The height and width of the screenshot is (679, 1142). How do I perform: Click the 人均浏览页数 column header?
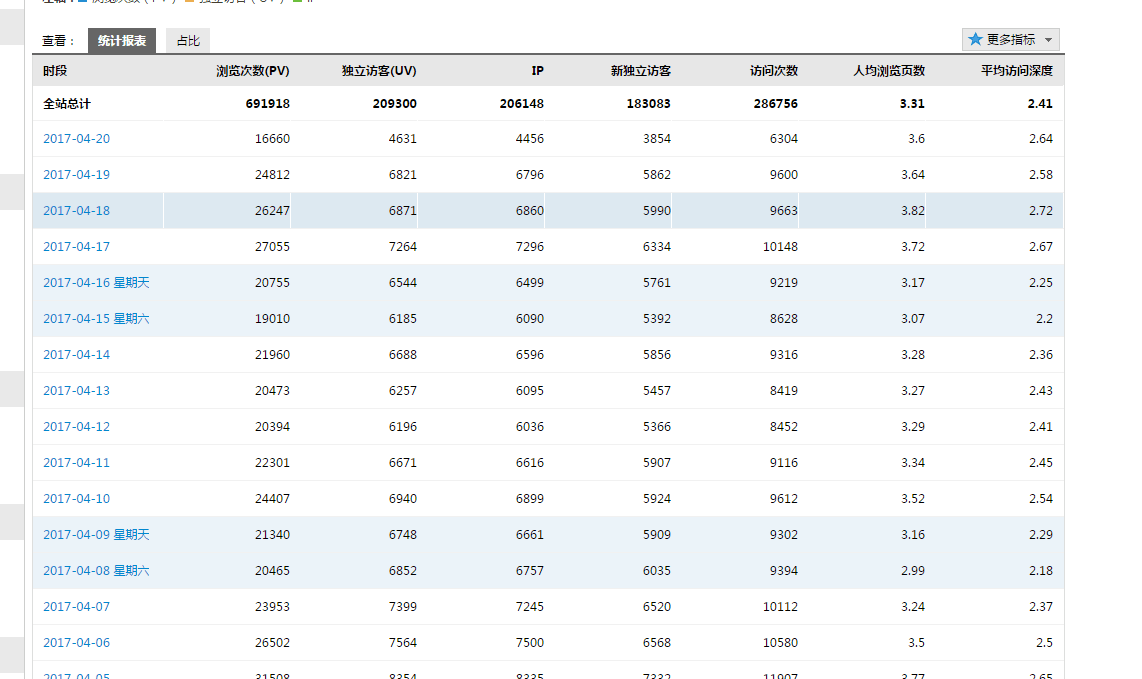[888, 71]
